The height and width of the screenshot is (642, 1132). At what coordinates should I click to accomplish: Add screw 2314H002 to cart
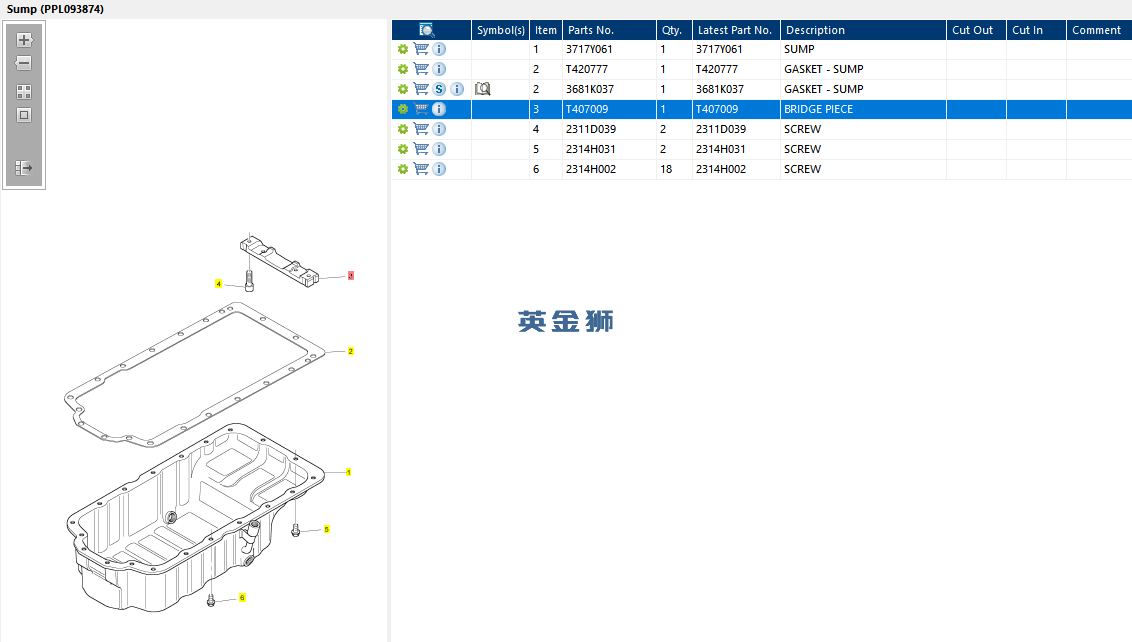[x=421, y=169]
